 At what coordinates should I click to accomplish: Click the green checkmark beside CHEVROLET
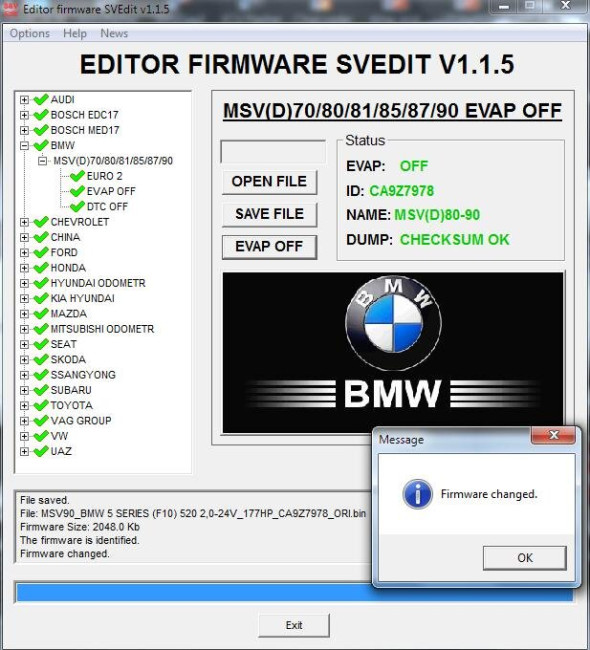[41, 222]
